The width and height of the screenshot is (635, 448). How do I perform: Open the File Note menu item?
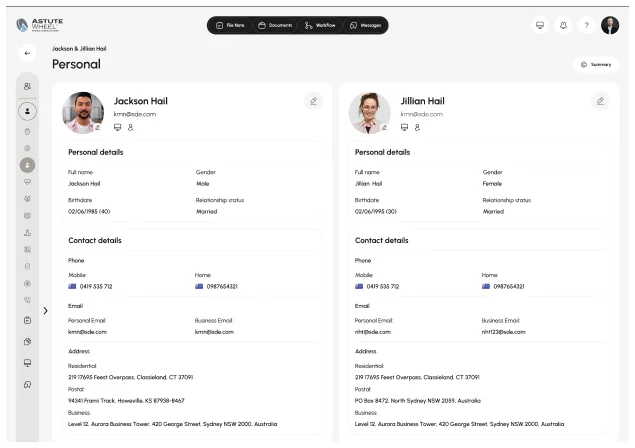[230, 25]
